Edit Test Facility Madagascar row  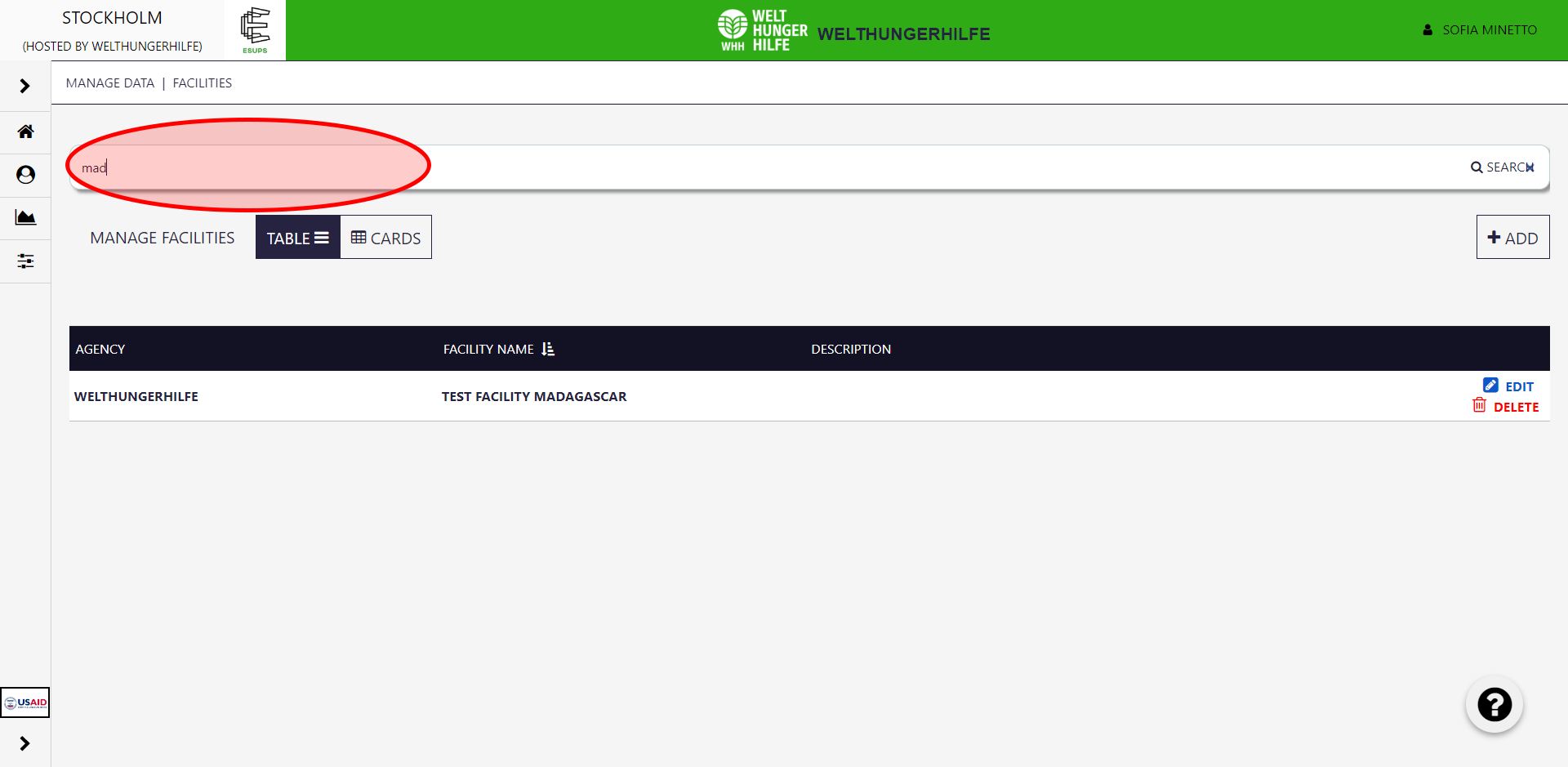[1508, 386]
